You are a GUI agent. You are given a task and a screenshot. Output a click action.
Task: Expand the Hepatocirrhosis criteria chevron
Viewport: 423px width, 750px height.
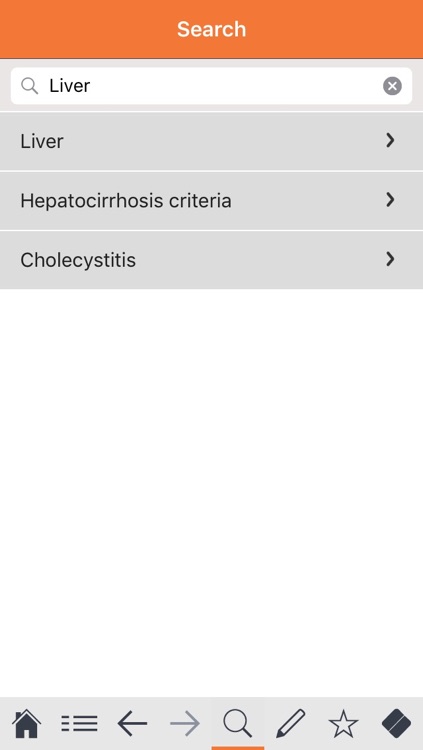tap(390, 199)
